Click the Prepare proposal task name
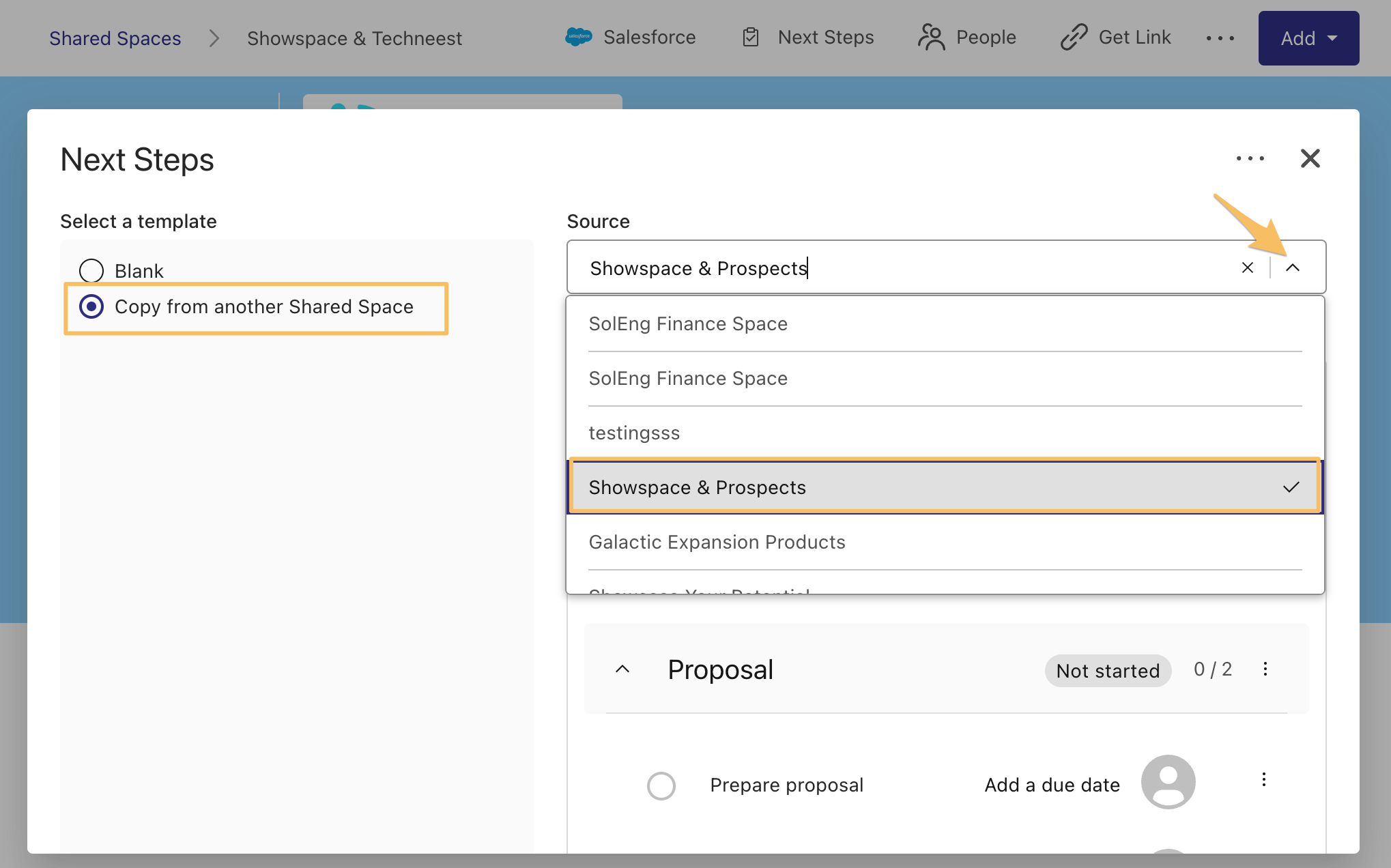 786,785
